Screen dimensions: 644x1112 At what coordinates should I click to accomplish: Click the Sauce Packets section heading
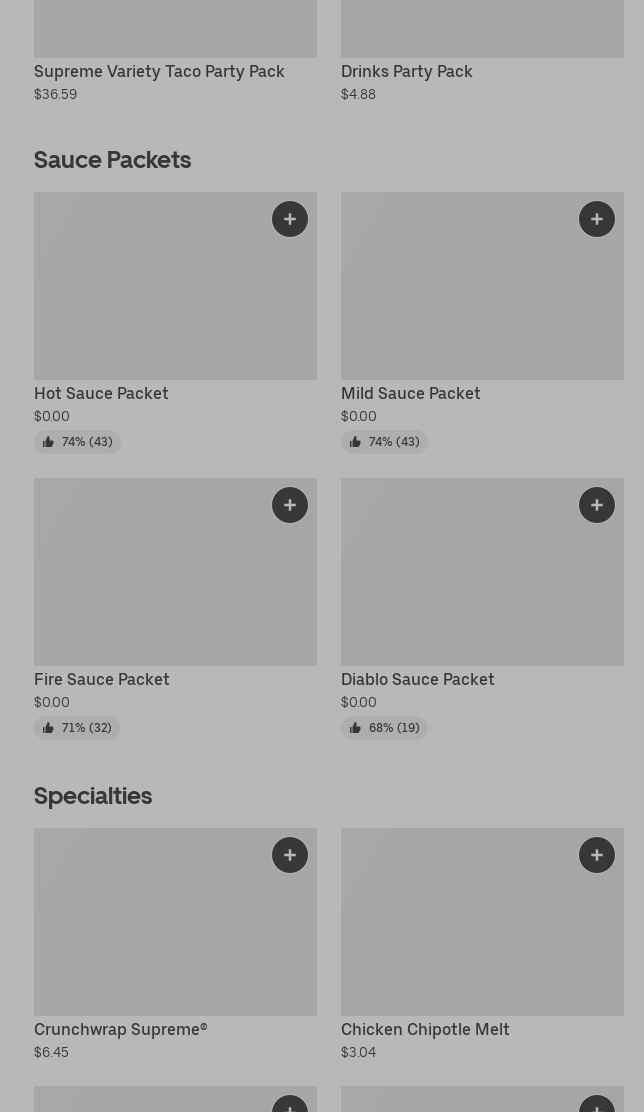coord(112,160)
